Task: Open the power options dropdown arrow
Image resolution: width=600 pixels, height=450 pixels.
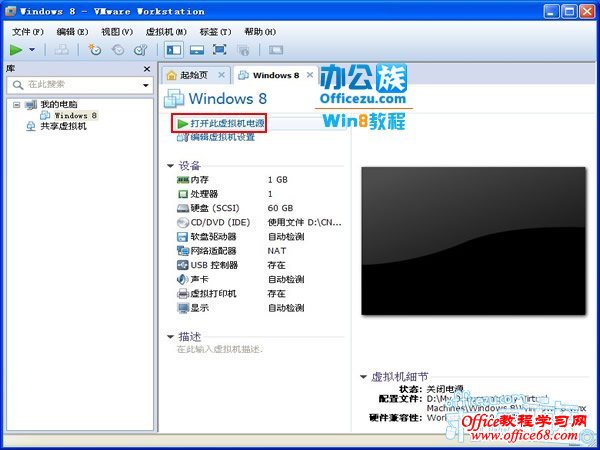Action: coord(32,49)
